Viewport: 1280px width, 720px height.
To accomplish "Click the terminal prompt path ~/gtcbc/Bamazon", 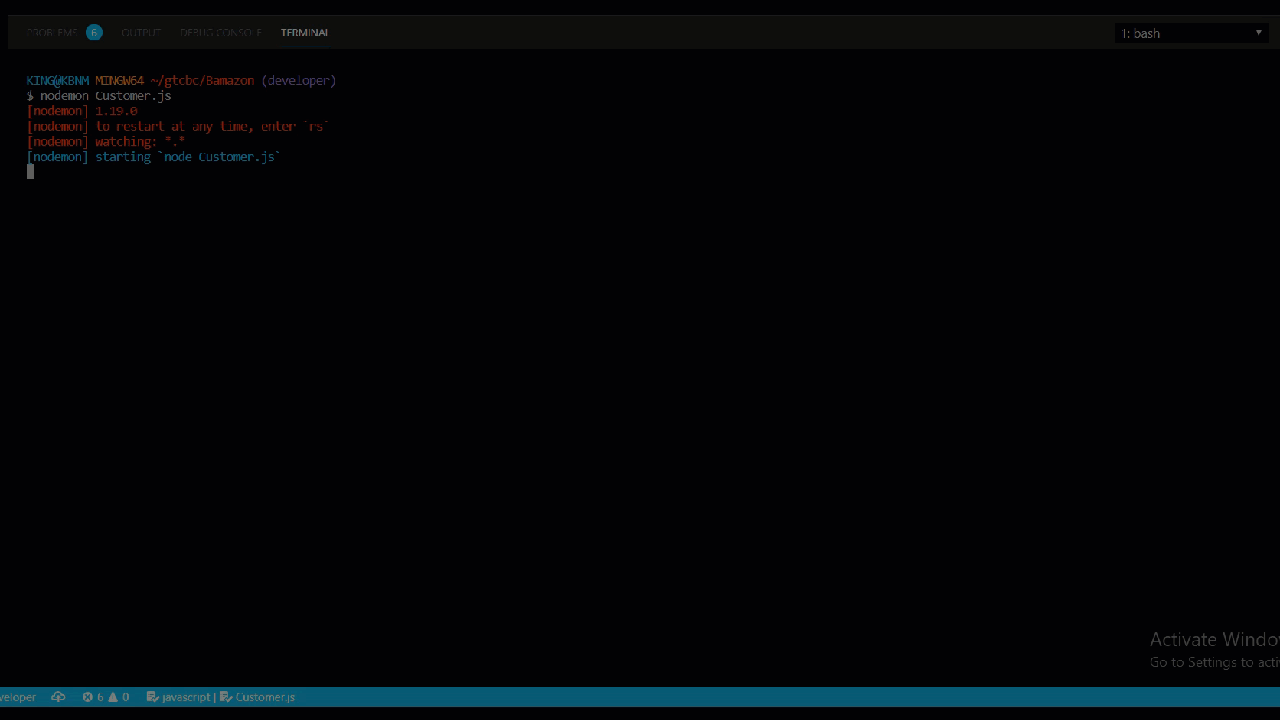I will [x=202, y=80].
